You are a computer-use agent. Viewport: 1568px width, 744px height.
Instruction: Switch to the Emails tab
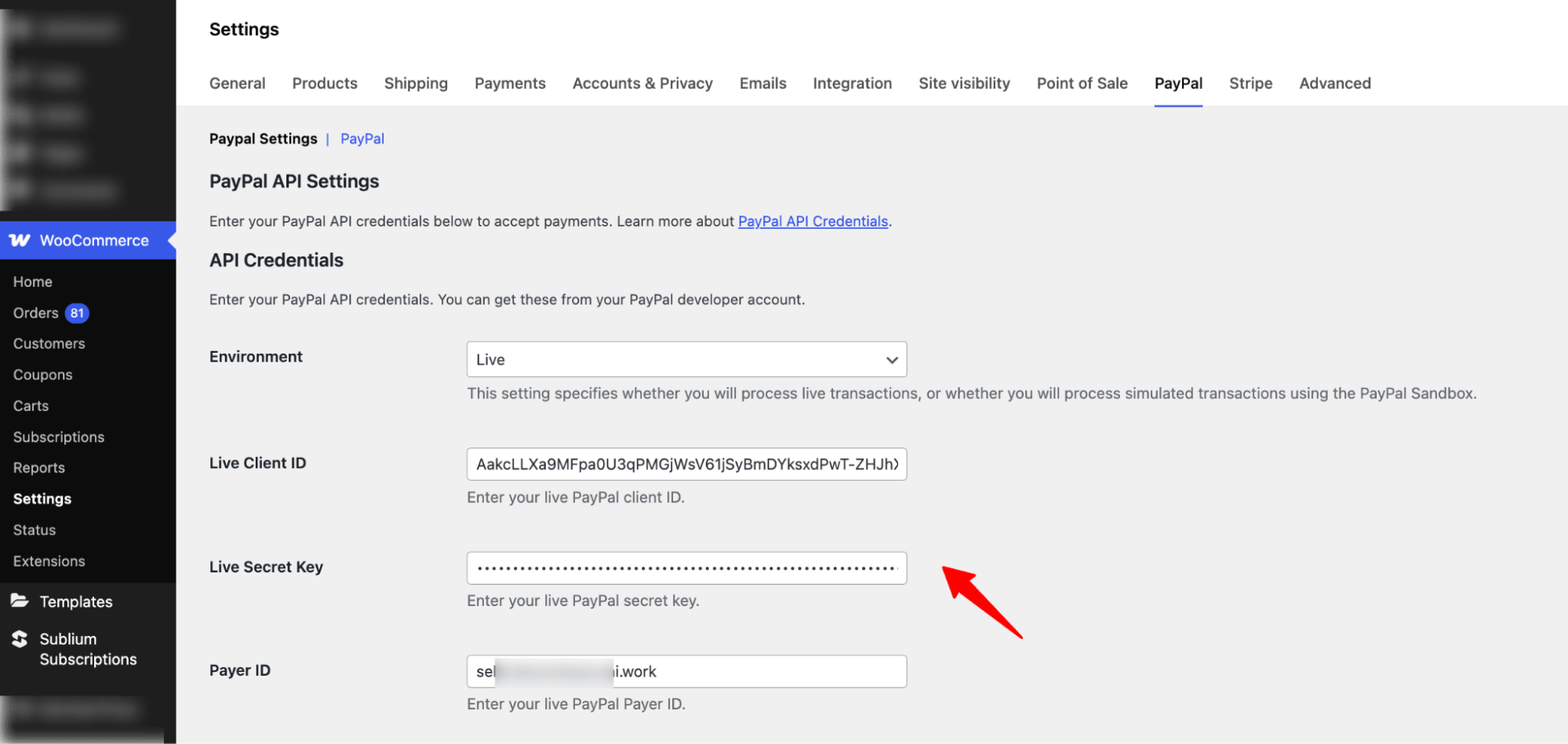[x=762, y=83]
